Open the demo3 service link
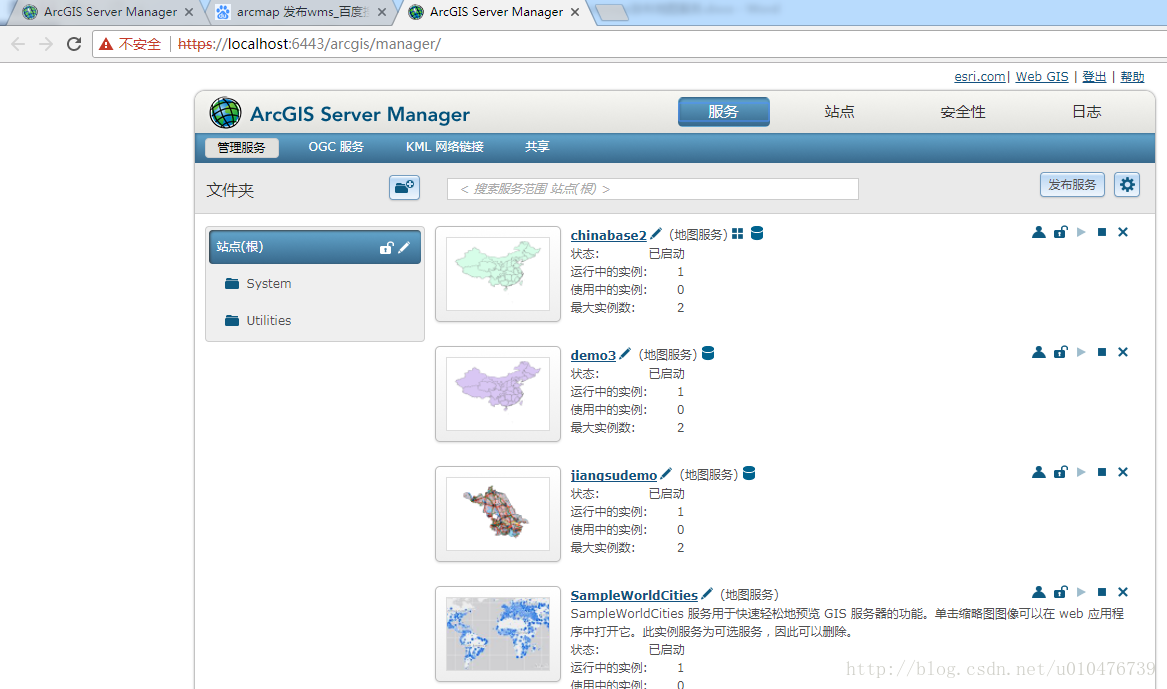This screenshot has width=1167, height=689. click(593, 355)
